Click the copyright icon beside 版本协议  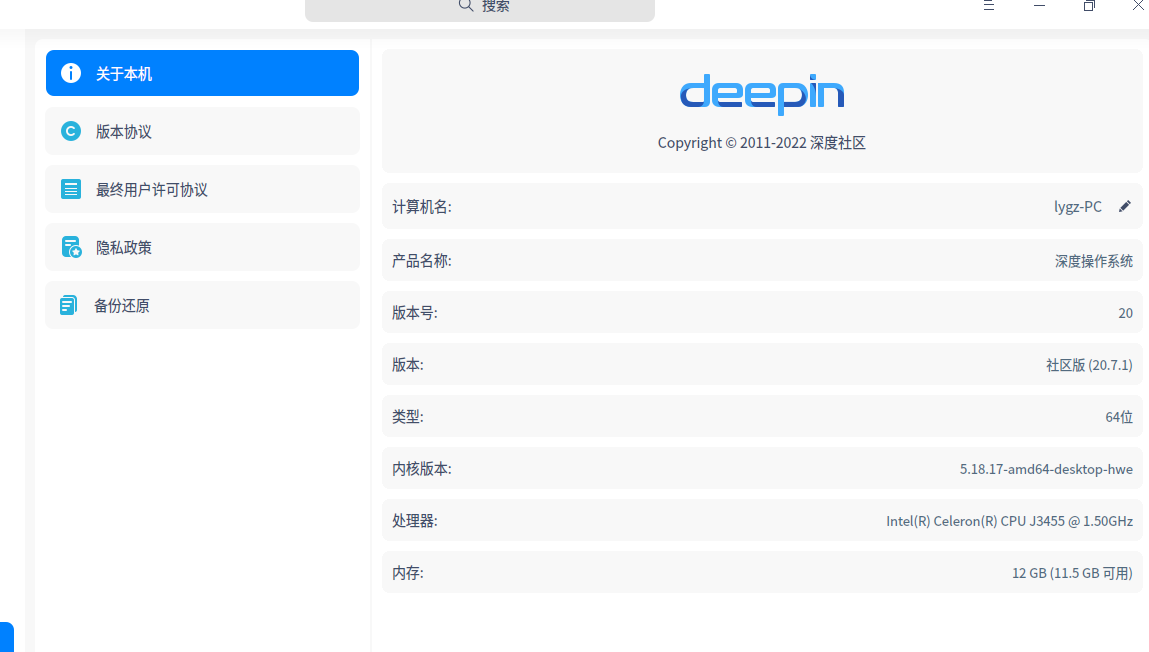[71, 131]
